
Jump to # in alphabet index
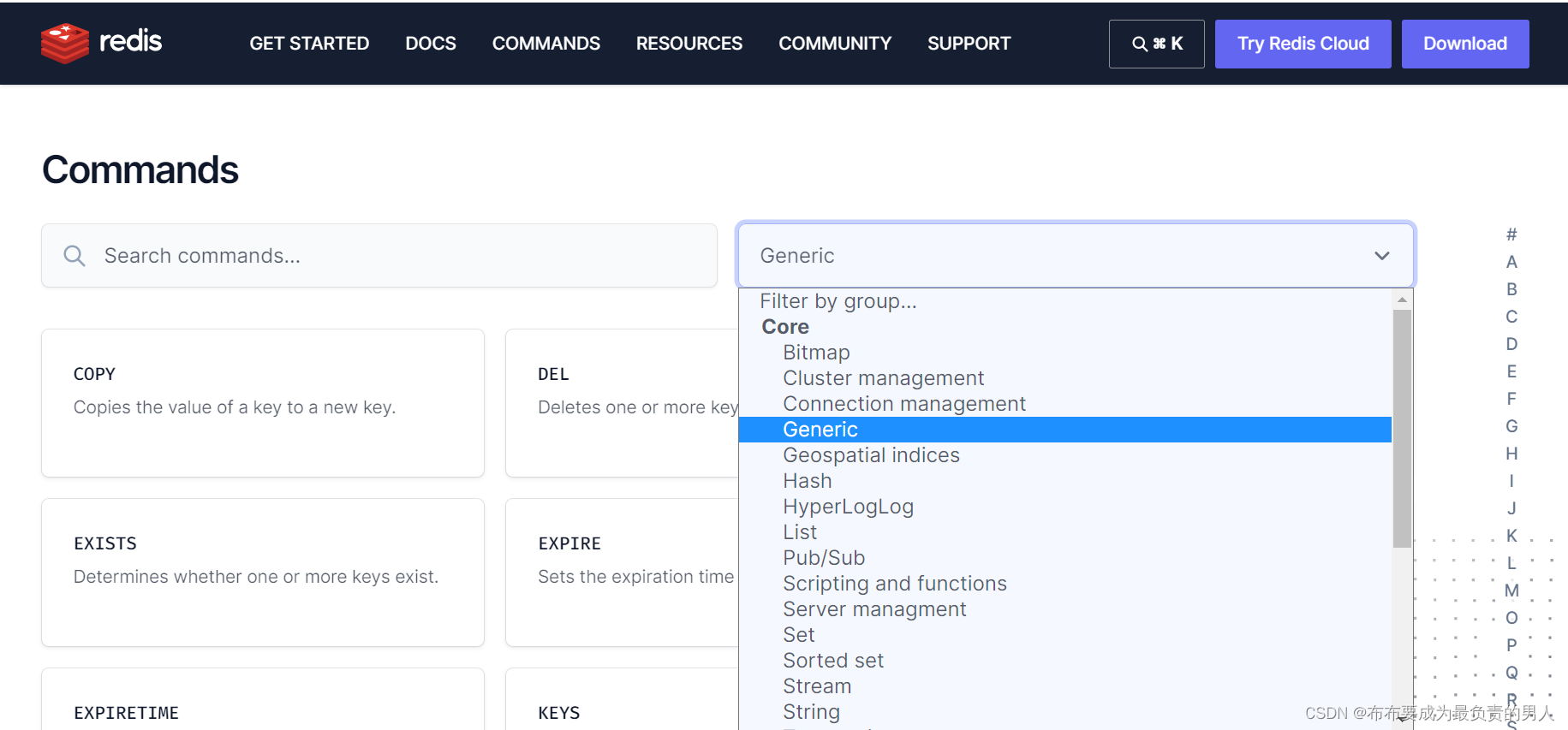click(x=1511, y=234)
